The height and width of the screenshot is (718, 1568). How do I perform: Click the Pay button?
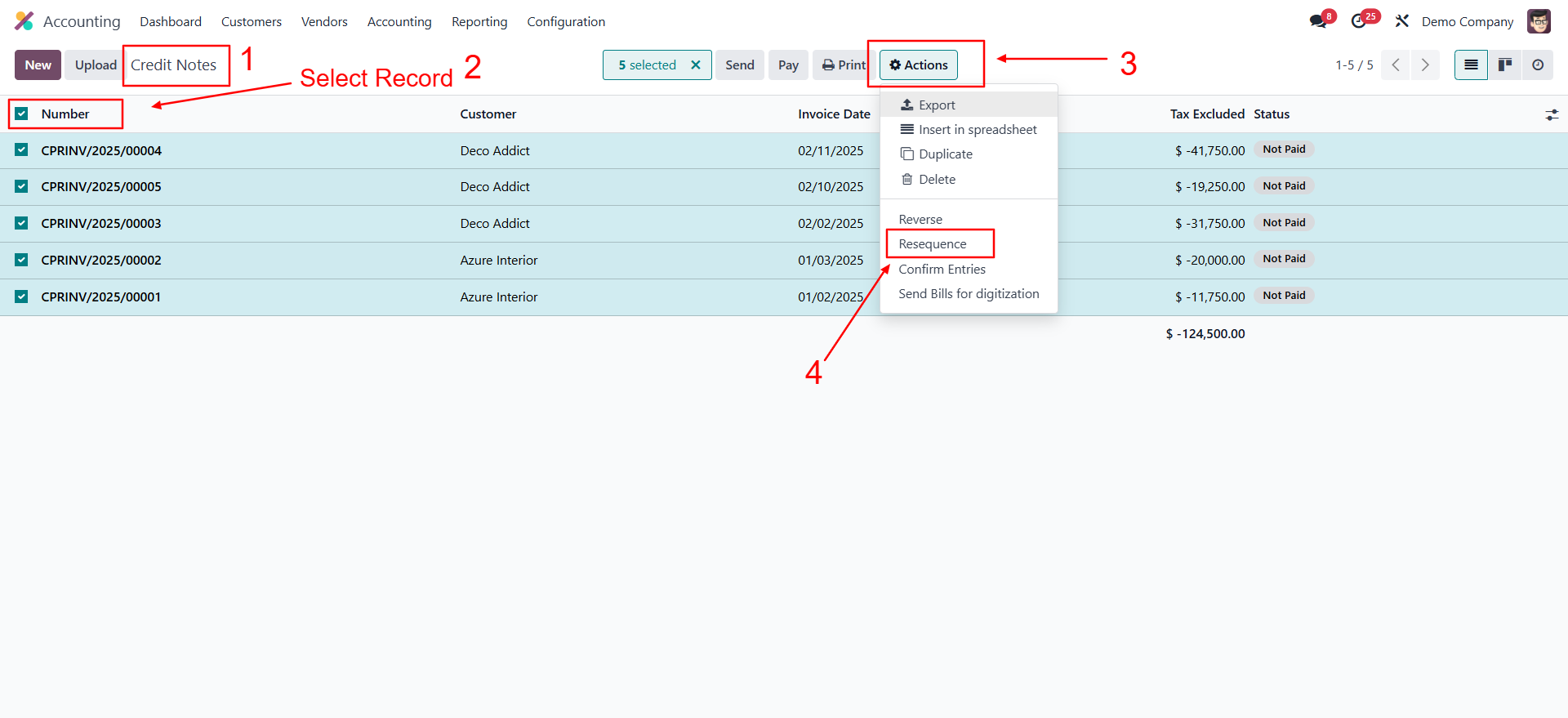coord(788,65)
